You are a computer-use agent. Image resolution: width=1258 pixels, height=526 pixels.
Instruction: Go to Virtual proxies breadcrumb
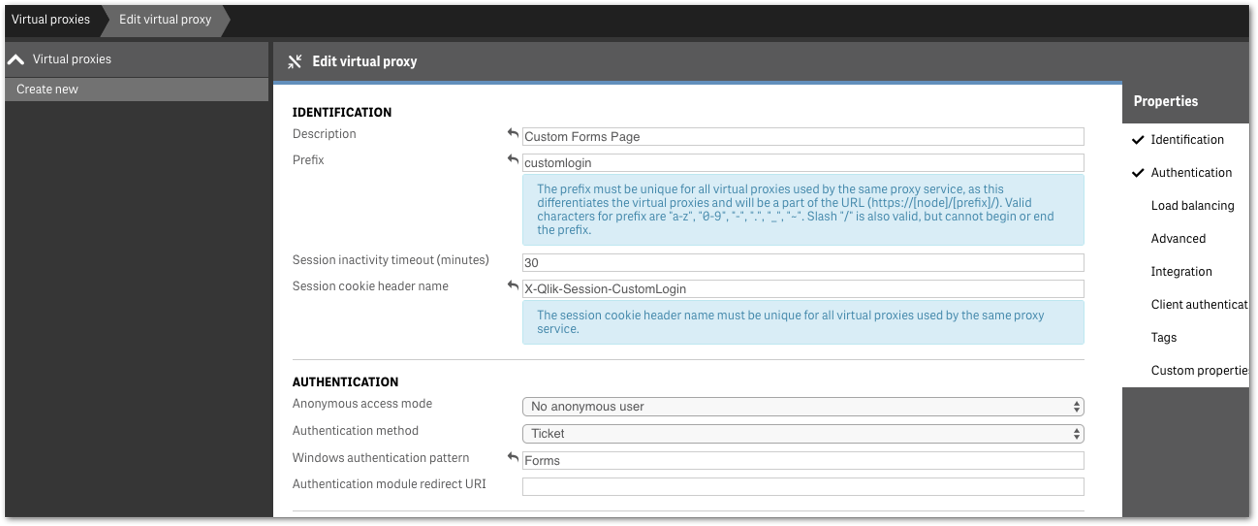[50, 19]
